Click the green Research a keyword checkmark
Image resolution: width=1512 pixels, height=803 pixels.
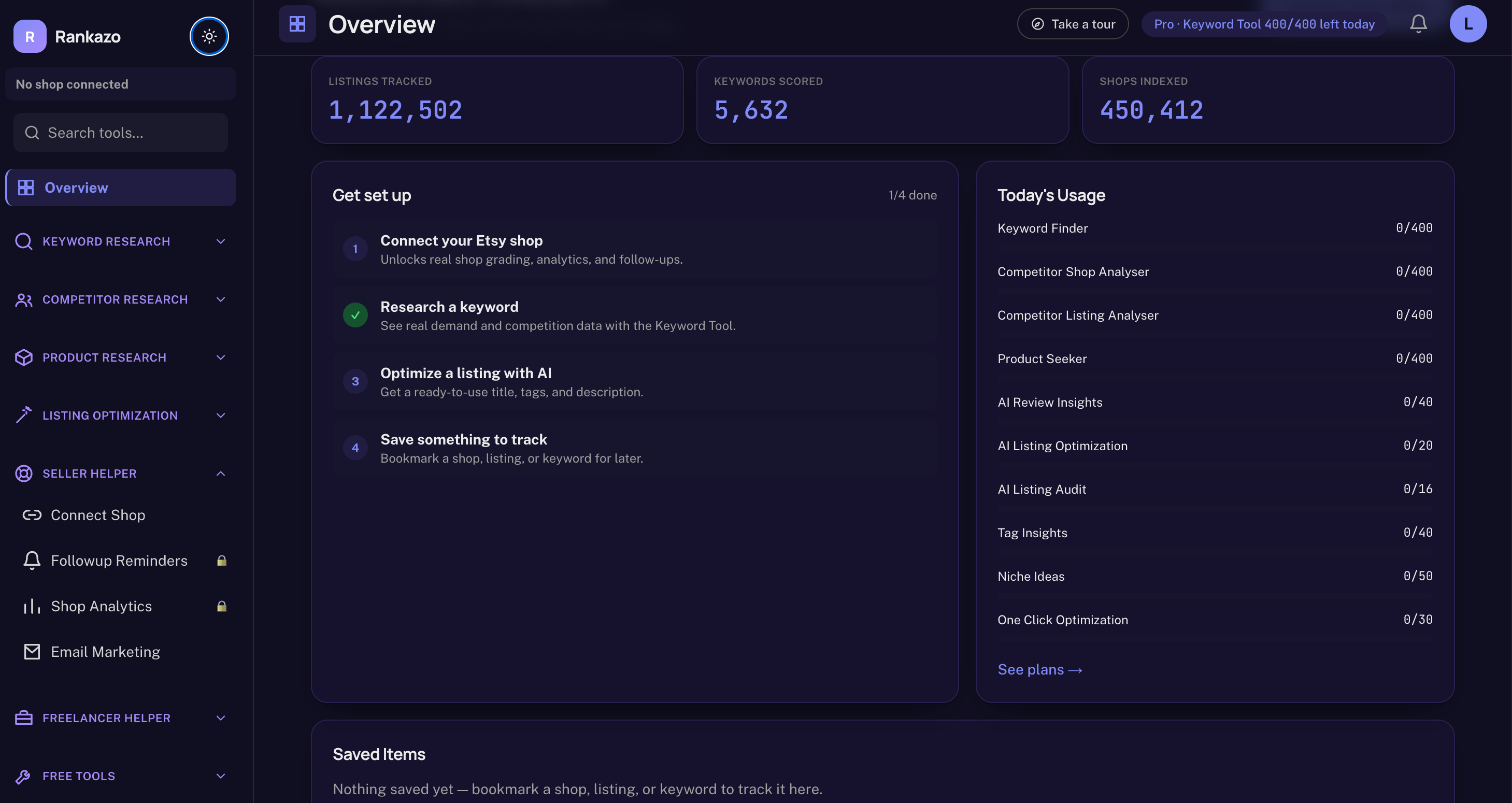coord(355,315)
